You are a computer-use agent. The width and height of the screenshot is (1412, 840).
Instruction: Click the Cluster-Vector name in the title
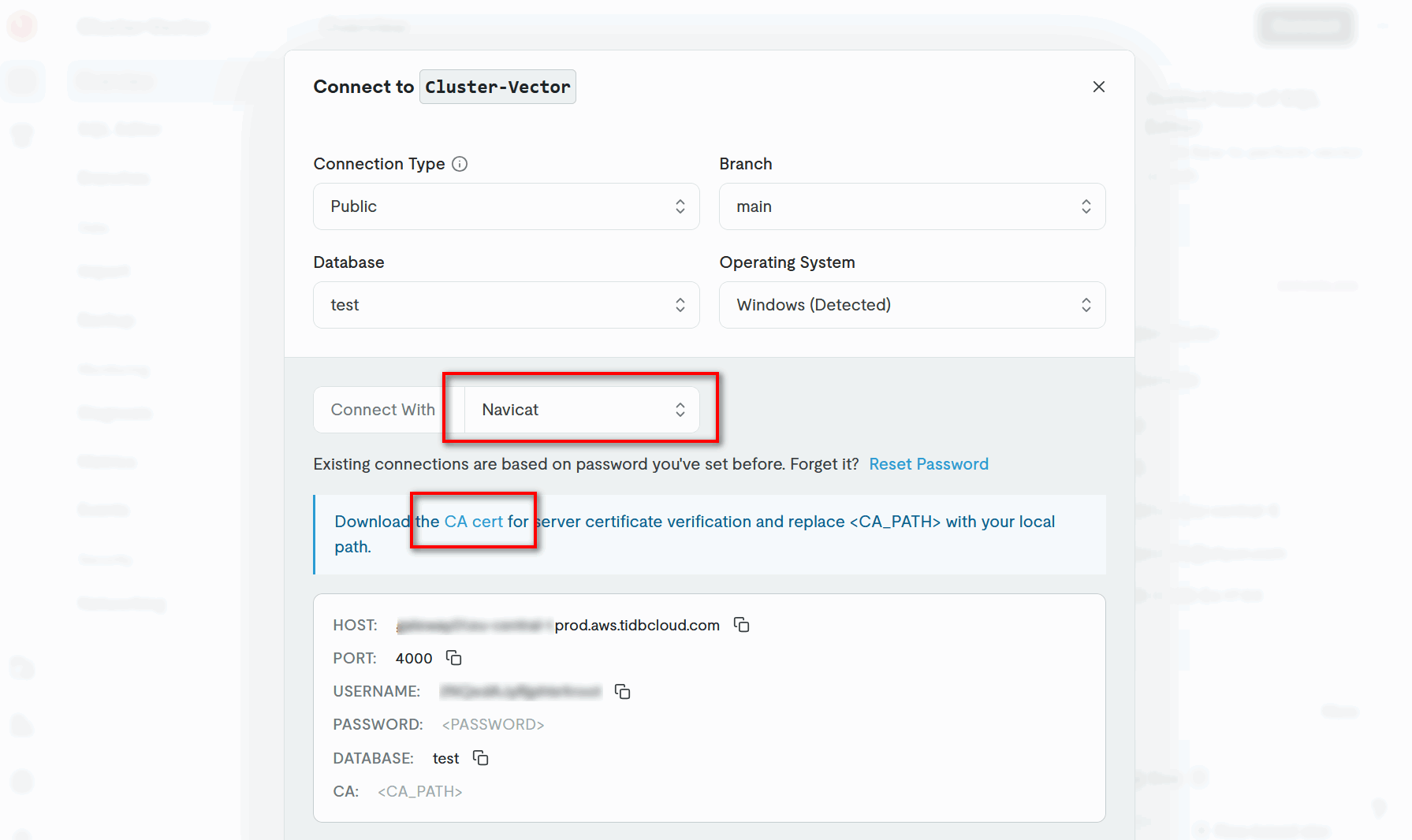point(497,87)
